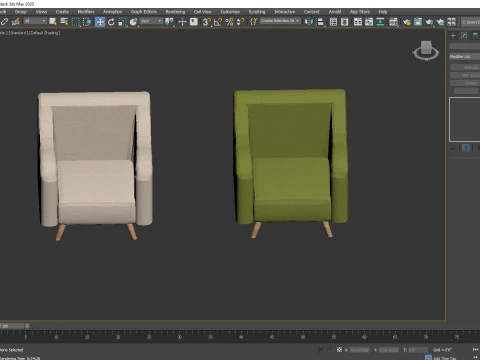
Task: Toggle the pin stack icon below modifier stack
Action: pos(453,148)
